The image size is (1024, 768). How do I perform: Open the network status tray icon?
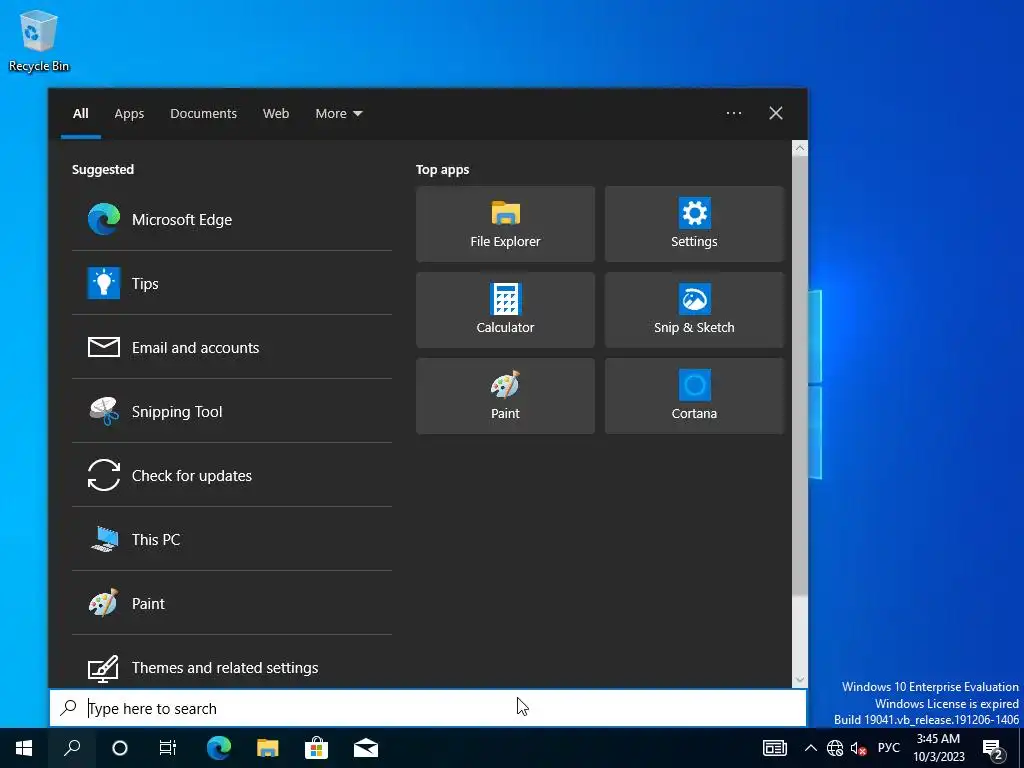click(835, 748)
